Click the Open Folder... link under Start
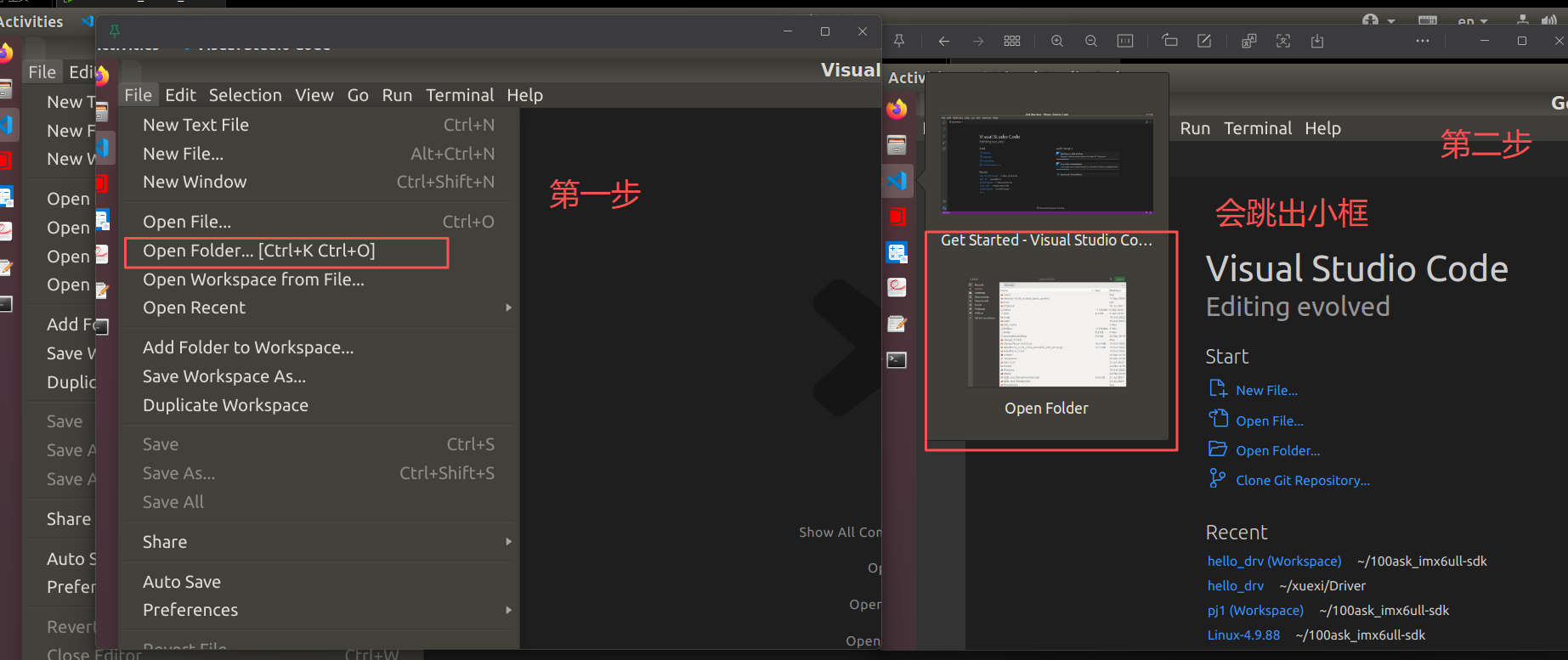The height and width of the screenshot is (660, 1568). click(1277, 451)
